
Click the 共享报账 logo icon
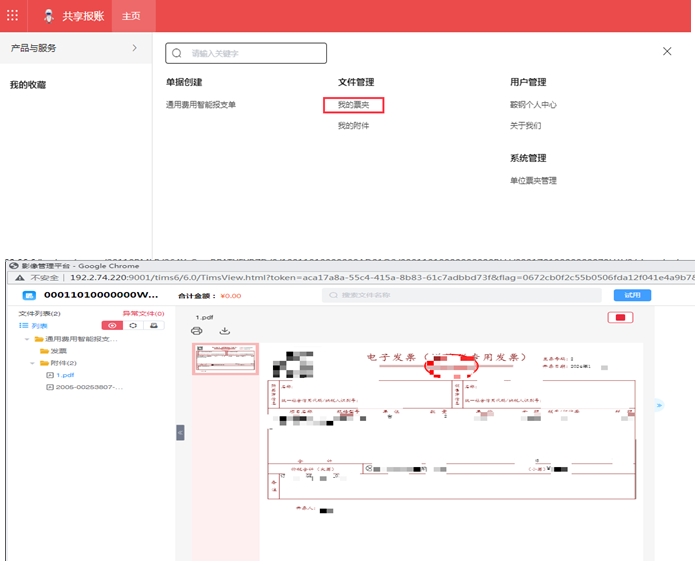pyautogui.click(x=49, y=16)
